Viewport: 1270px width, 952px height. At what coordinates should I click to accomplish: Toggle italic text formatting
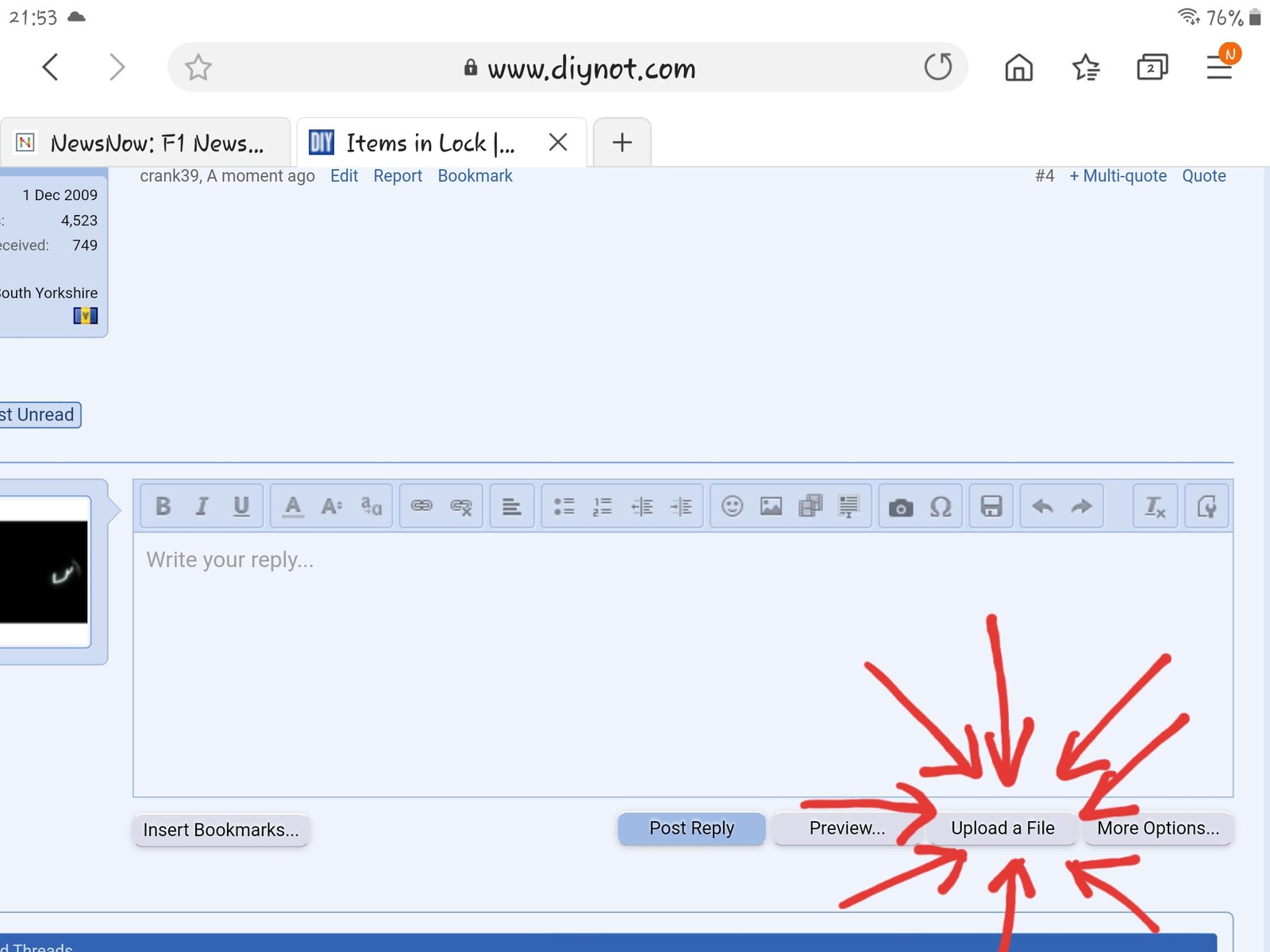[202, 506]
